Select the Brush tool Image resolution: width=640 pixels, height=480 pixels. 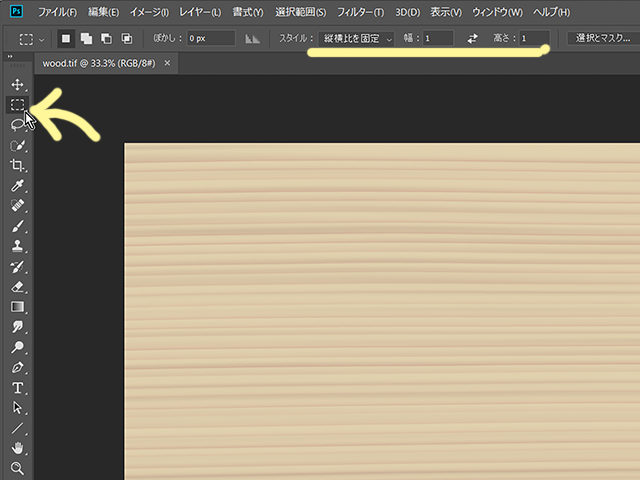point(17,226)
